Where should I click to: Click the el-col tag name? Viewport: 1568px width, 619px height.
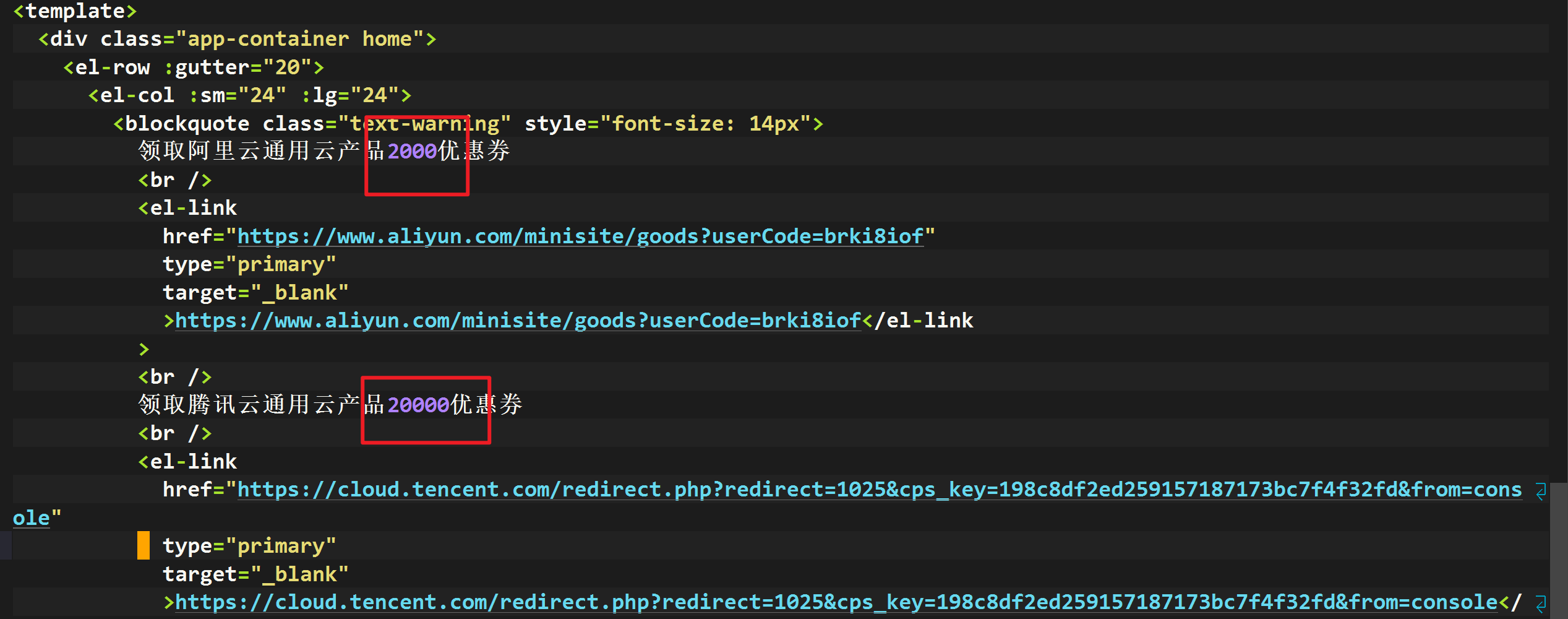tap(137, 95)
